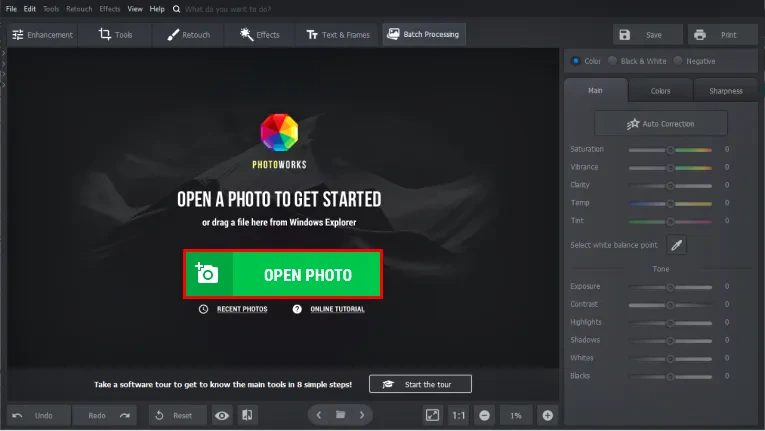Click the Shadows slider handle

(670, 341)
